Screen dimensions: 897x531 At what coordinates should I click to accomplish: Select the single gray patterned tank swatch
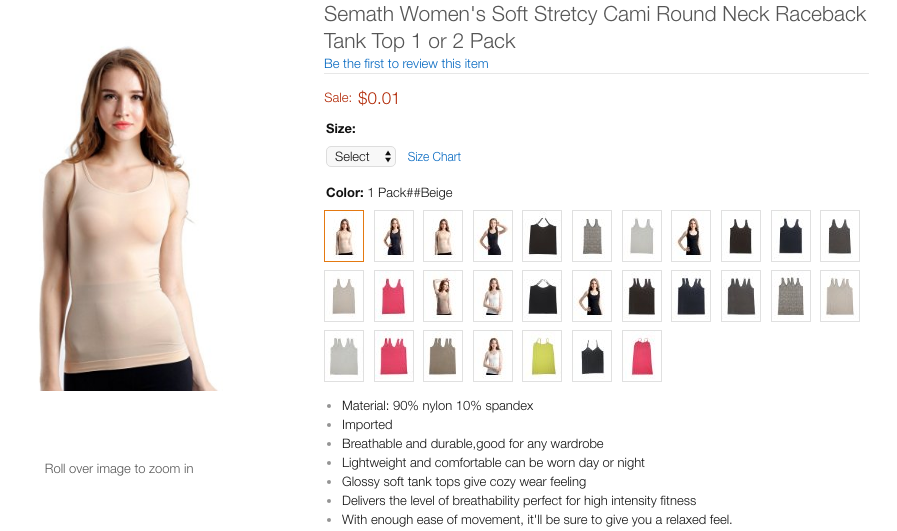(x=591, y=235)
